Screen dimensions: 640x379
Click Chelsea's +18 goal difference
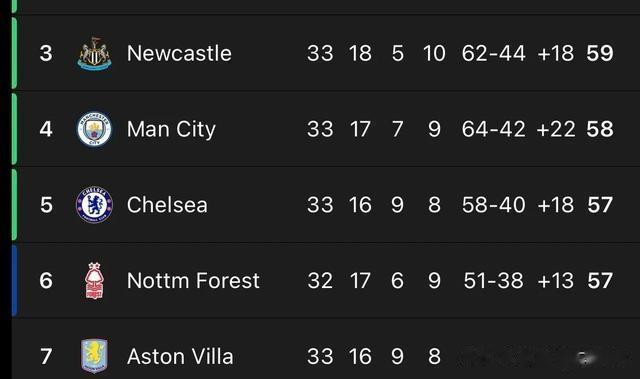[x=556, y=205]
